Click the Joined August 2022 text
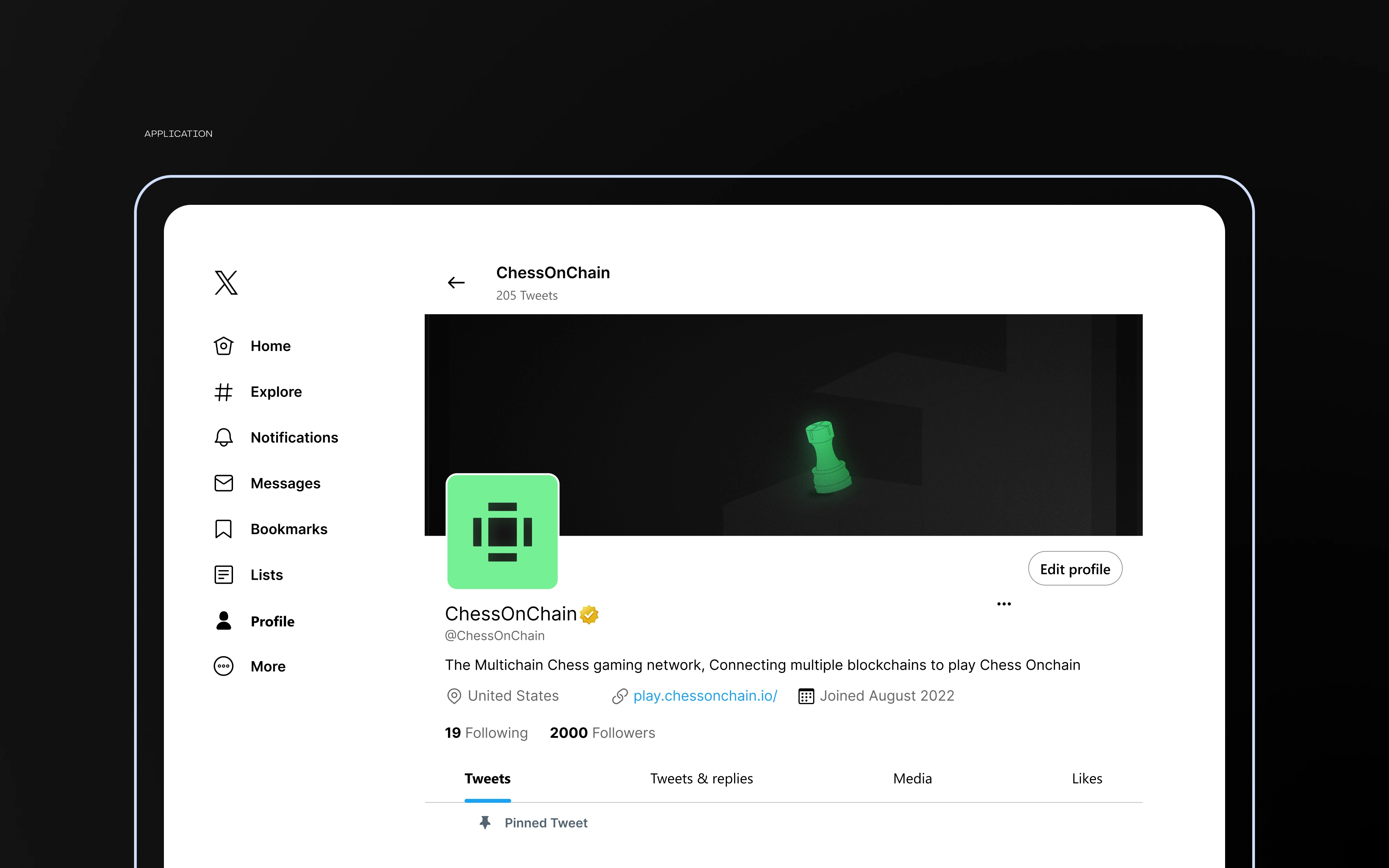 tap(887, 696)
